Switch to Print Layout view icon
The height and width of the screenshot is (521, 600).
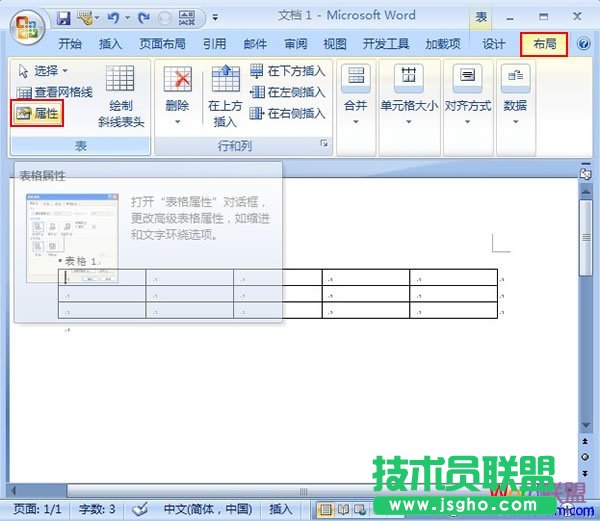pyautogui.click(x=326, y=510)
